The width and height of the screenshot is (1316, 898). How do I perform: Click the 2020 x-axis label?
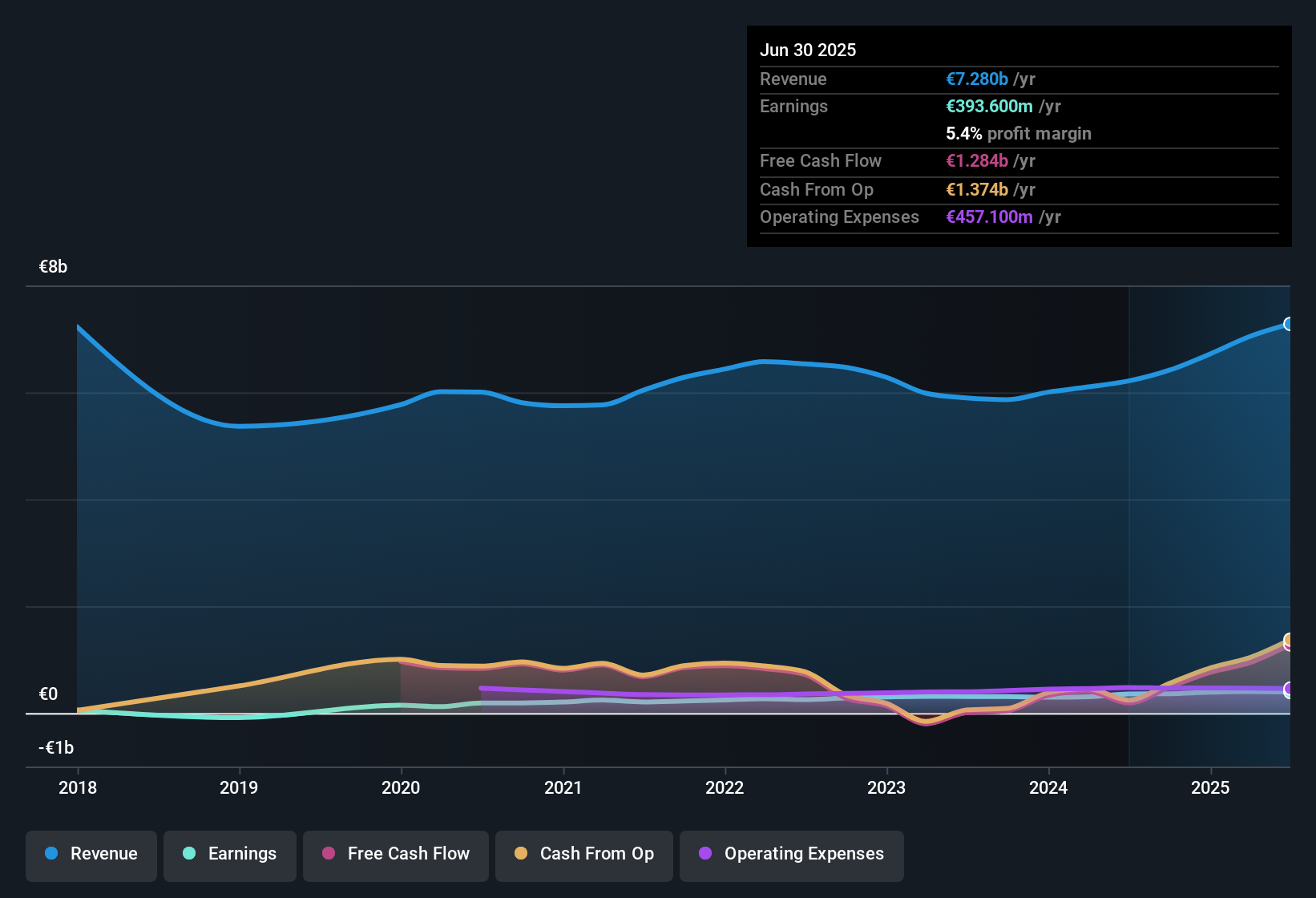click(401, 787)
